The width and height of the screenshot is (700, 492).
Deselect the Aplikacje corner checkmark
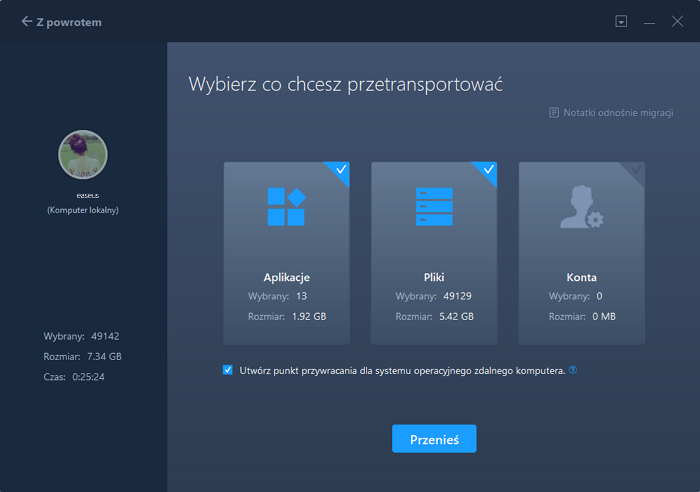coord(341,171)
